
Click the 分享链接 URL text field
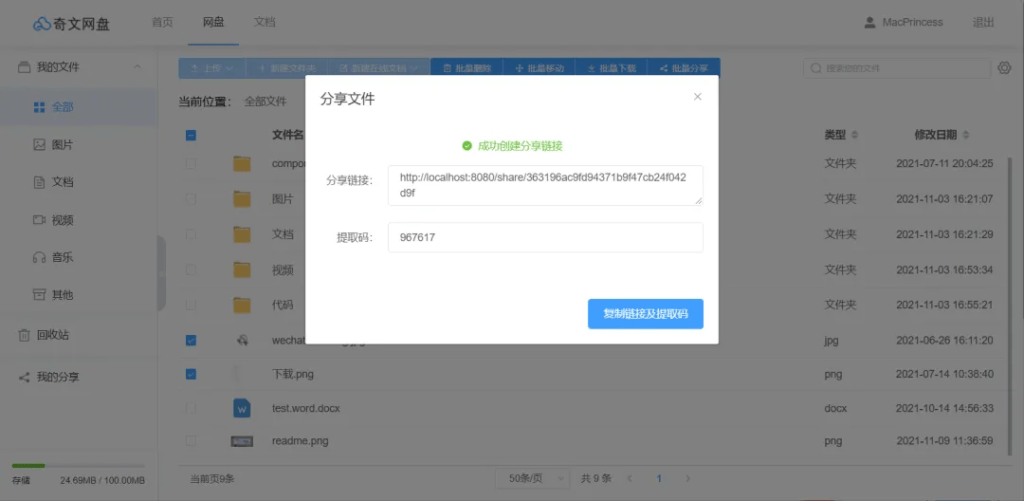click(x=545, y=186)
